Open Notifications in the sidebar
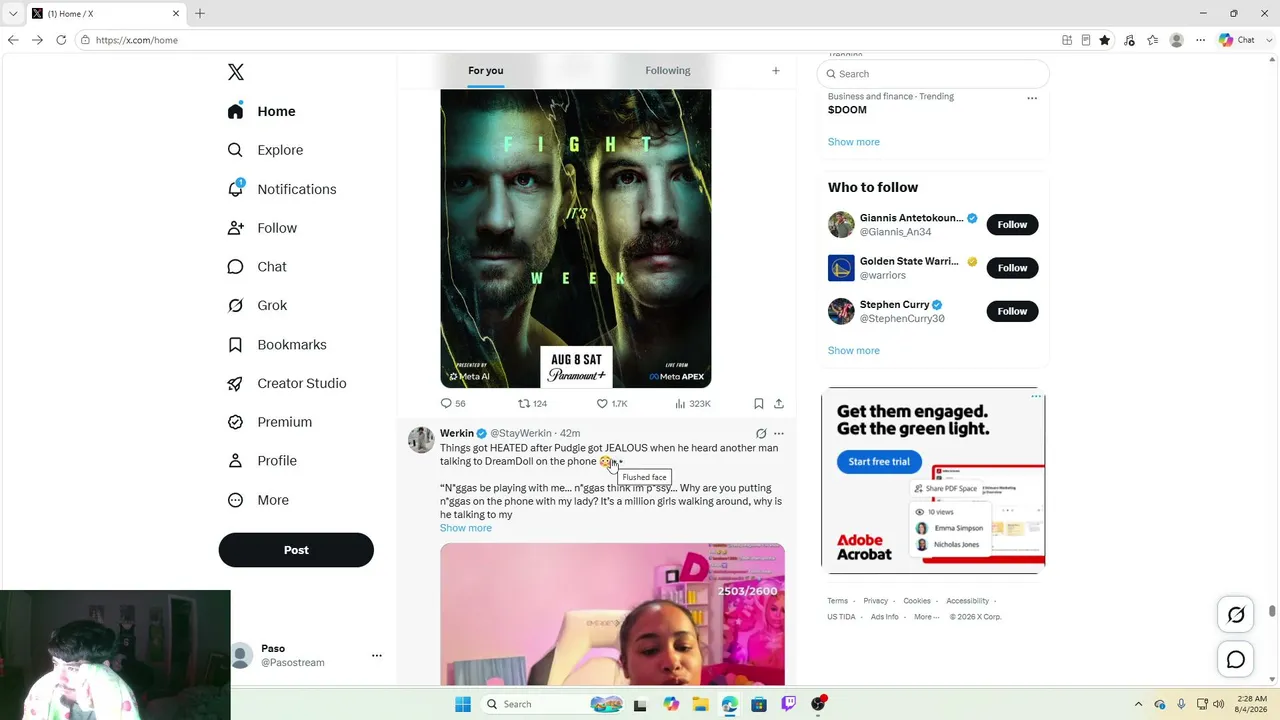This screenshot has height=720, width=1280. (x=282, y=189)
